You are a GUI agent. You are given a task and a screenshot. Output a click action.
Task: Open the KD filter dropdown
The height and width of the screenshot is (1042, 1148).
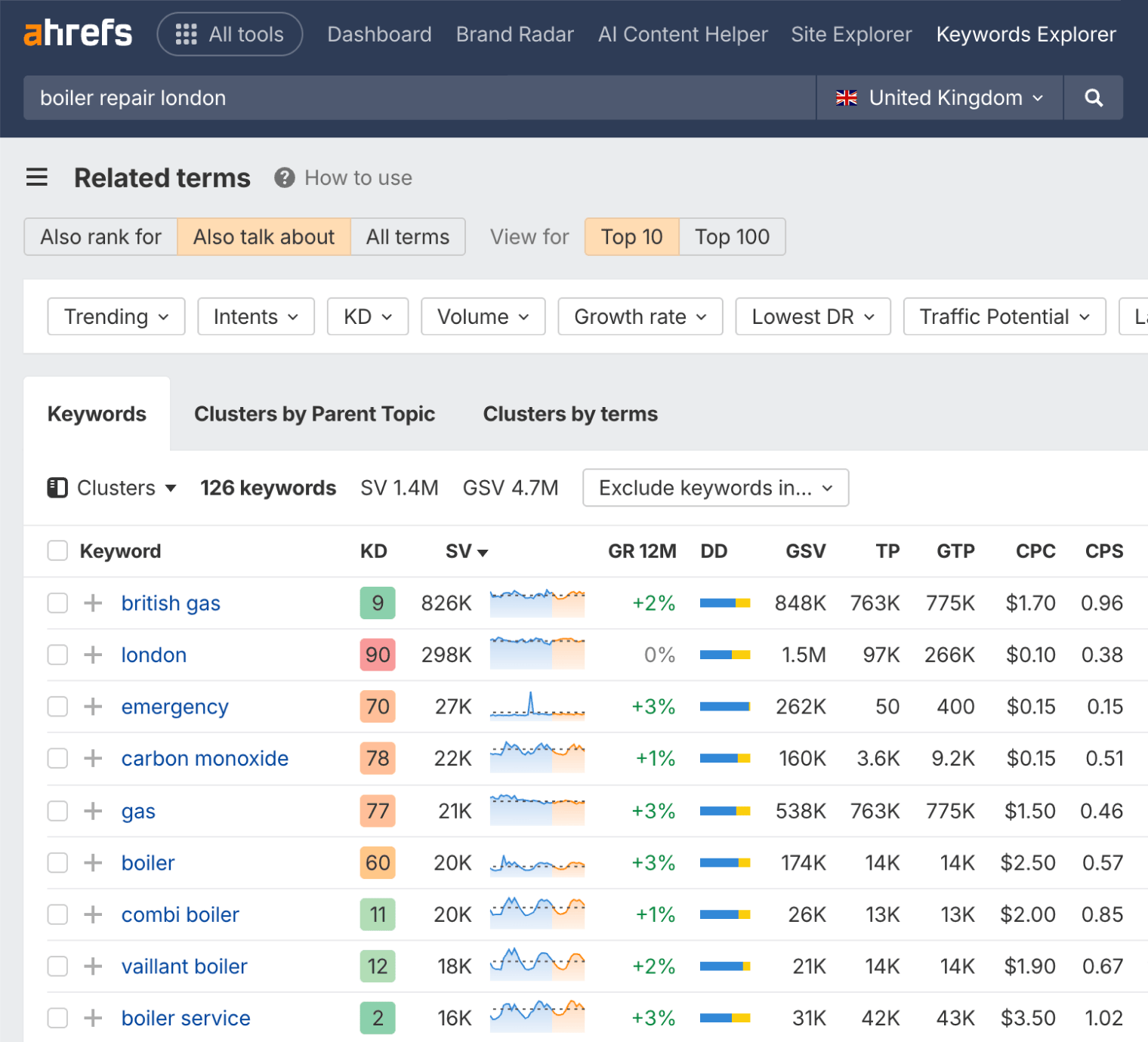(367, 316)
